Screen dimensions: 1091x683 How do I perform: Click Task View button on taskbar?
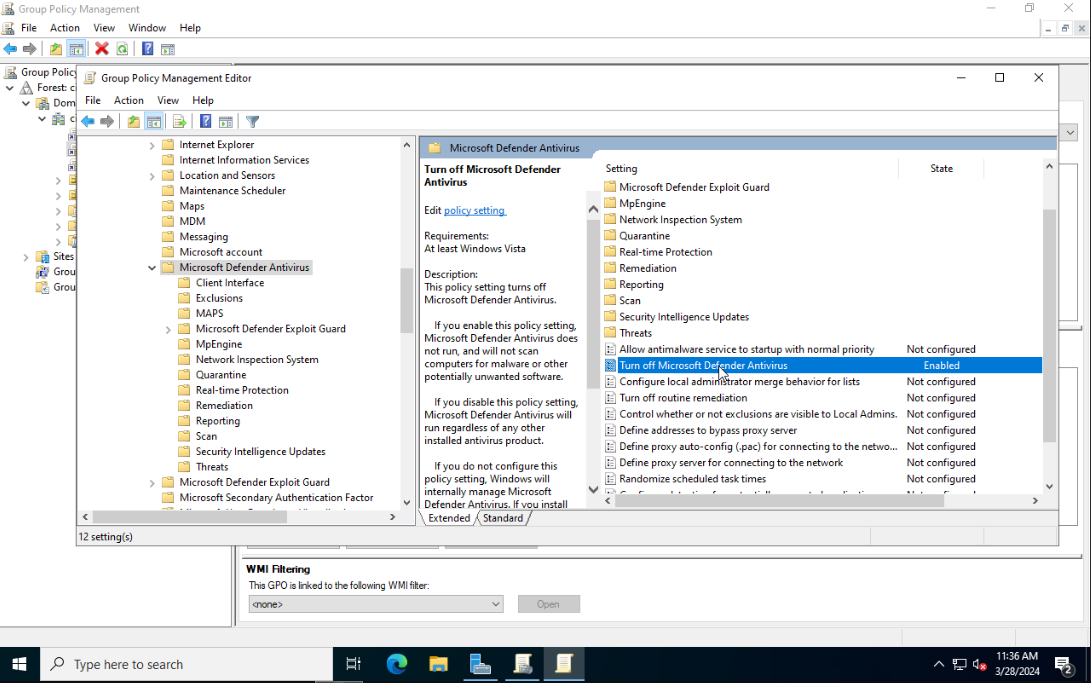pyautogui.click(x=353, y=664)
